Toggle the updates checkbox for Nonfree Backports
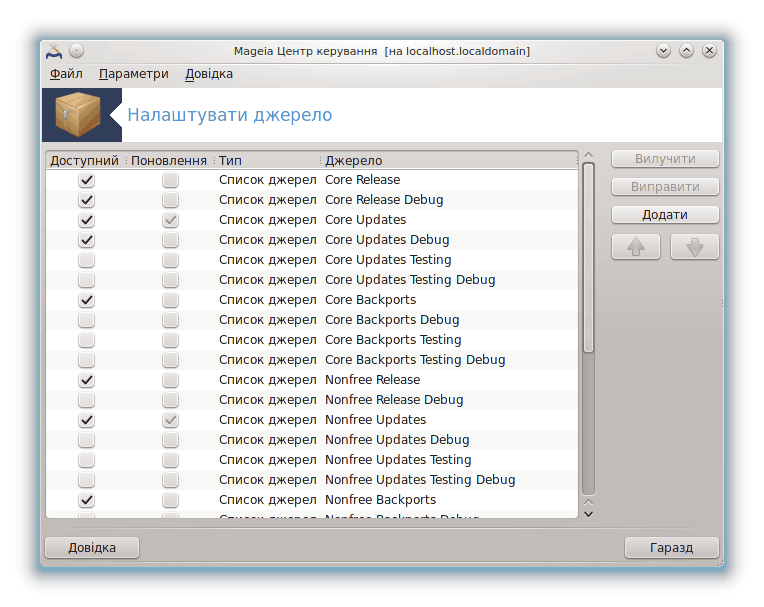This screenshot has height=607, width=764. click(x=171, y=500)
